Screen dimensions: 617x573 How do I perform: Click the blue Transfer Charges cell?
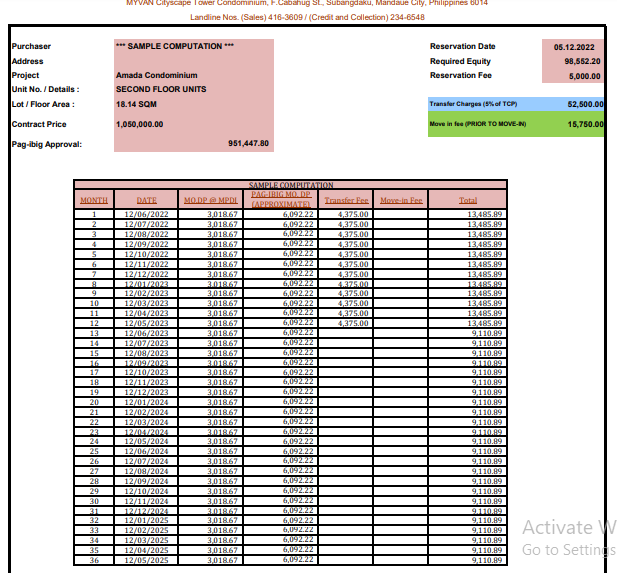(x=516, y=104)
